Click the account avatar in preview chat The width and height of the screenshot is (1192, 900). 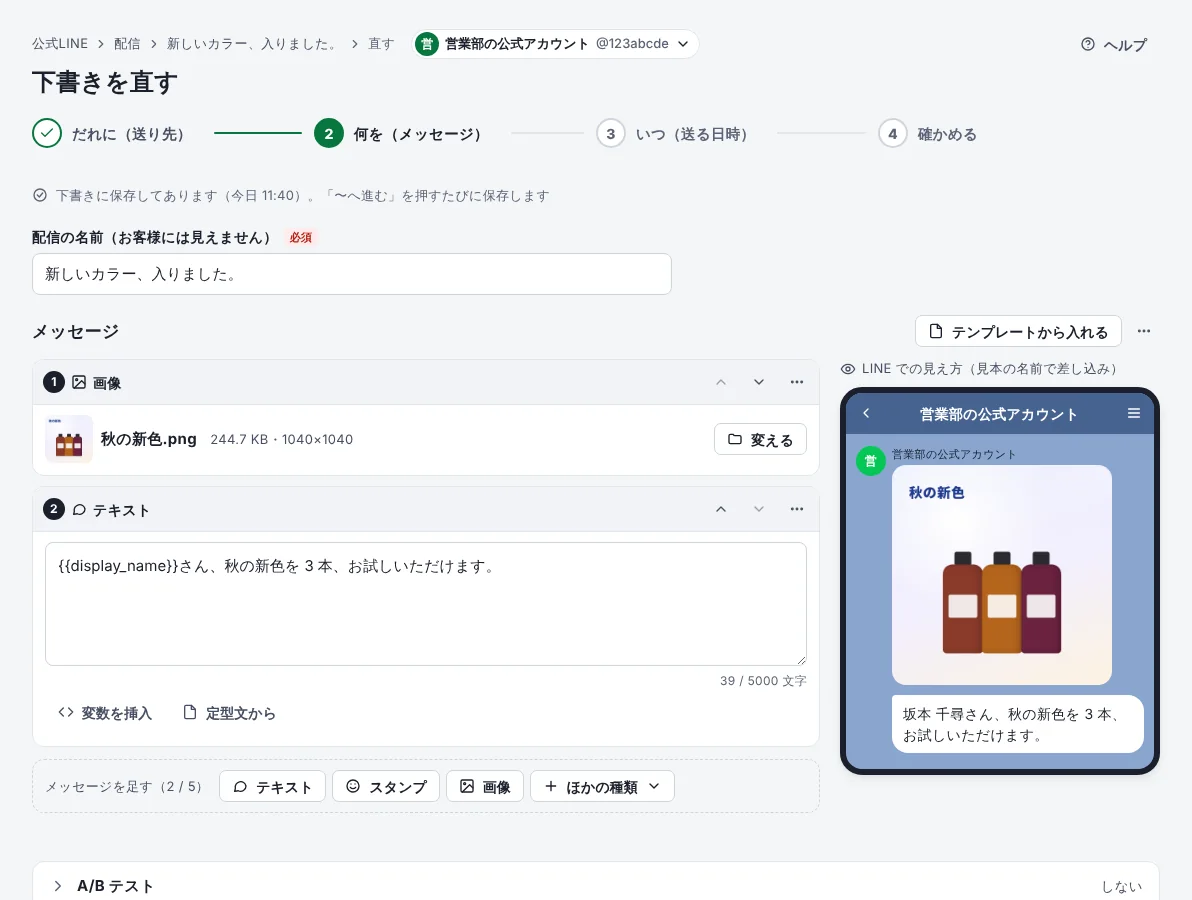pos(870,461)
